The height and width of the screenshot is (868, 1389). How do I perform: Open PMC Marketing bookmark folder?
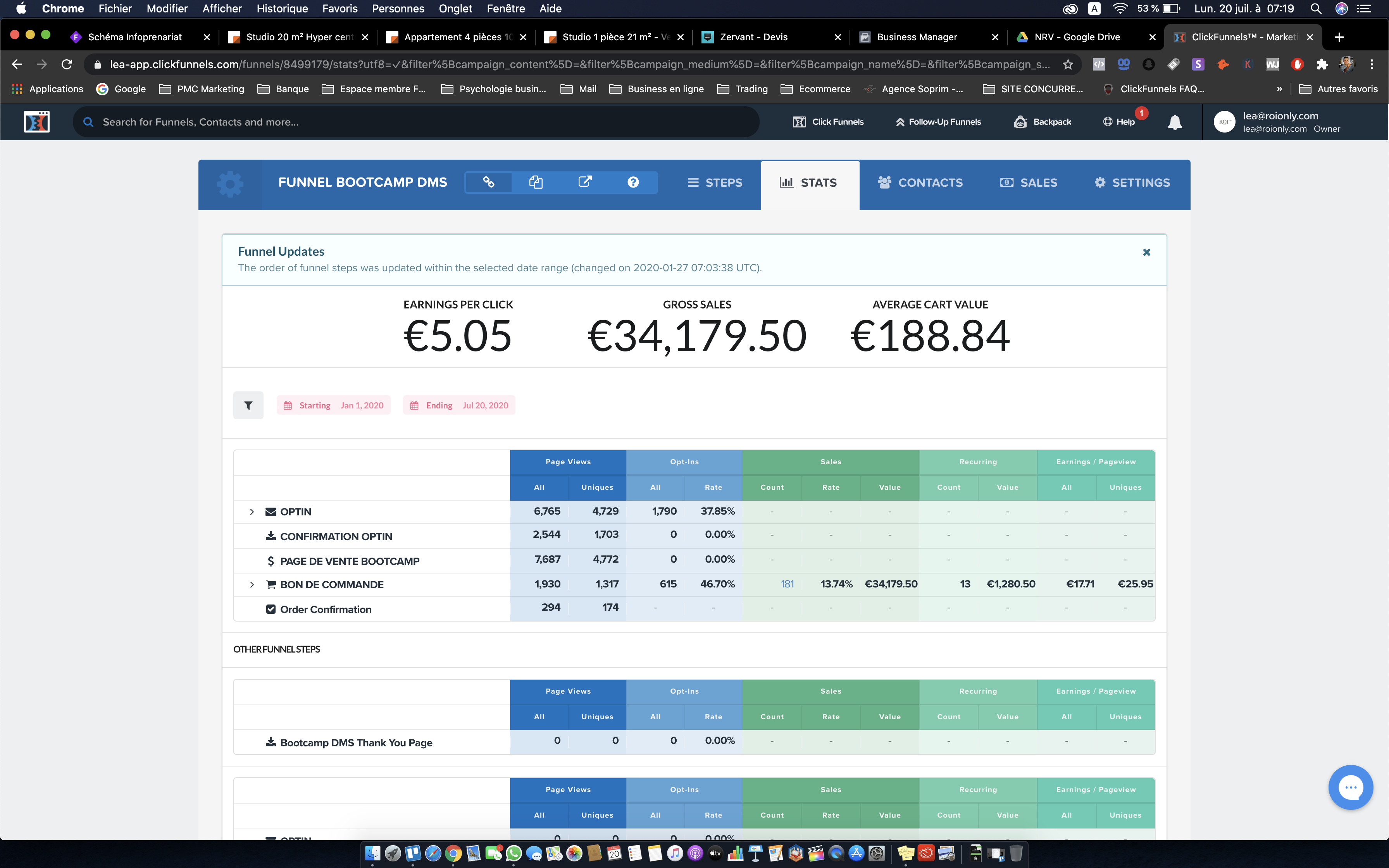tap(202, 89)
